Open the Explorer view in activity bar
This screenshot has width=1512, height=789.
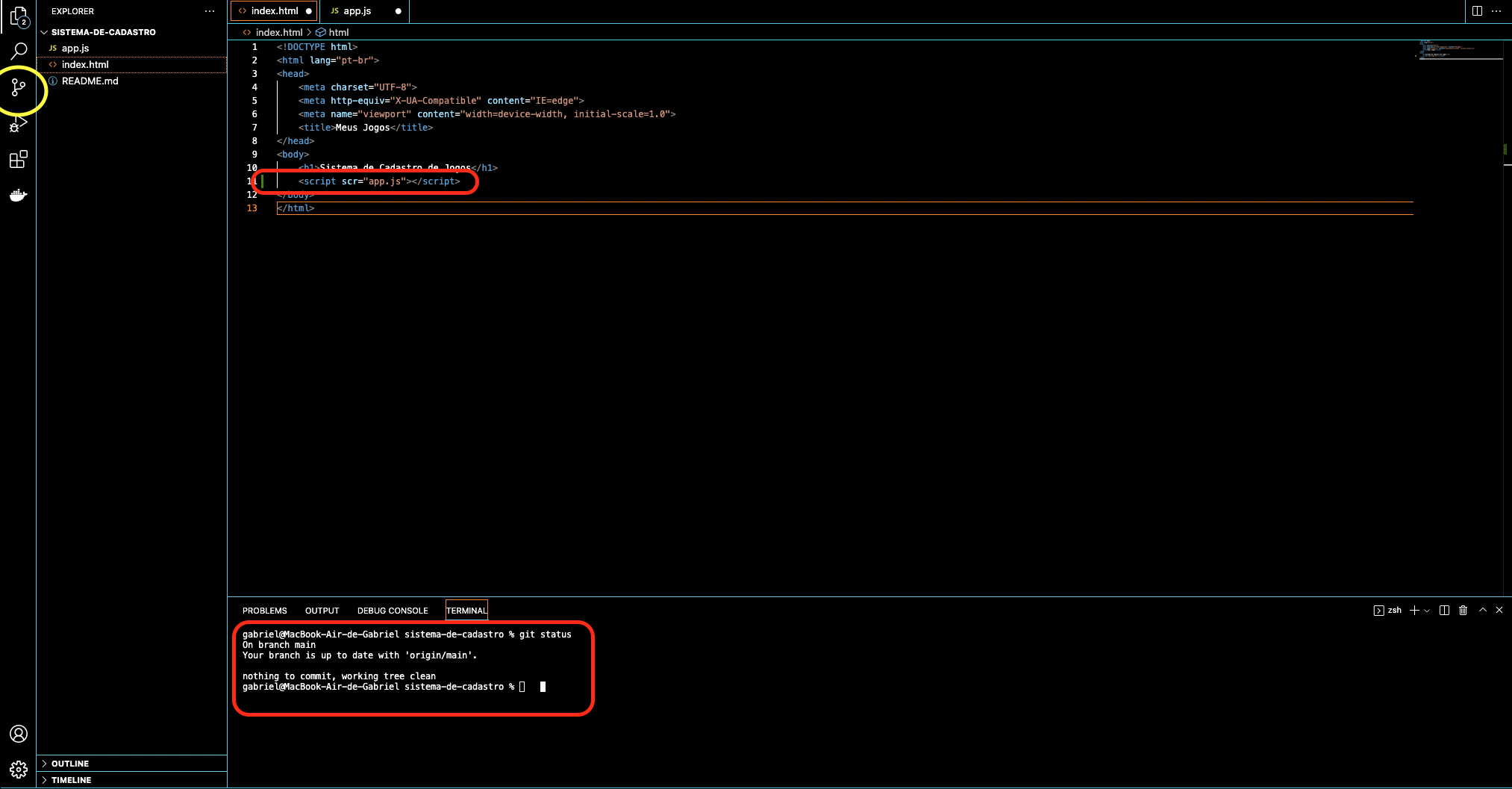(19, 16)
